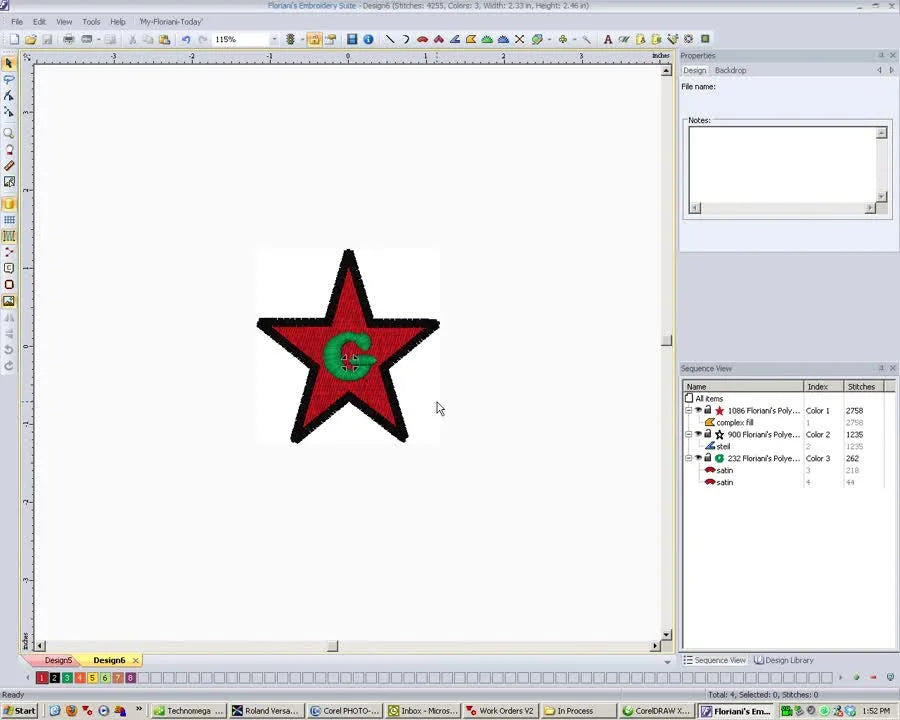
Task: Click the embroidered star design on canvas
Action: click(x=348, y=346)
